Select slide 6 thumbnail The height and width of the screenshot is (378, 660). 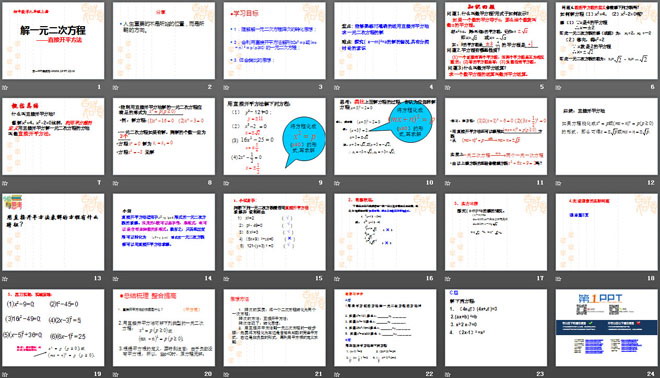pos(607,41)
